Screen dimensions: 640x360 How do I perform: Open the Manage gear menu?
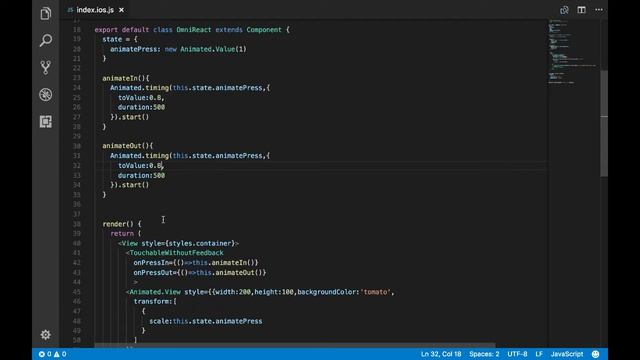pyautogui.click(x=46, y=335)
